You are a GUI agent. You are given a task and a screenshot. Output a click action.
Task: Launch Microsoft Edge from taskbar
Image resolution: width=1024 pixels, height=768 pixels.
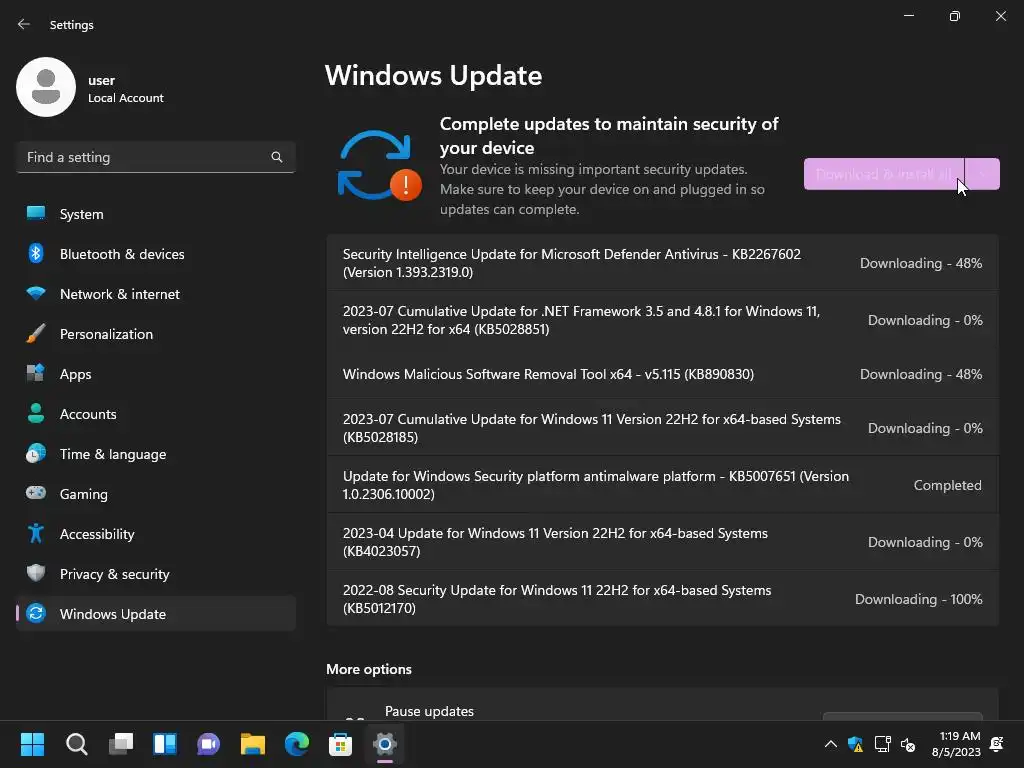[296, 744]
